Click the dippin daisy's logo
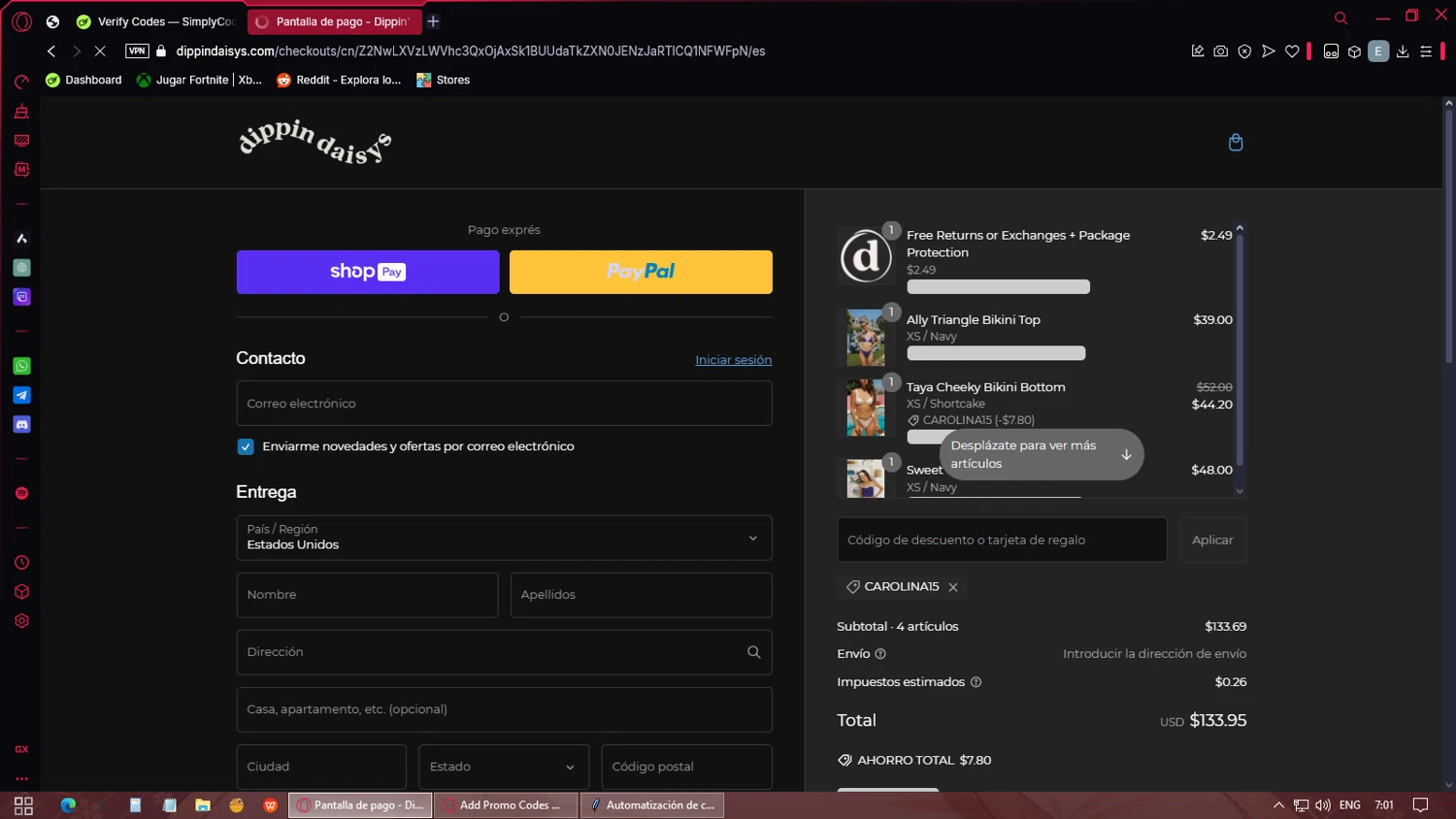 pyautogui.click(x=315, y=143)
